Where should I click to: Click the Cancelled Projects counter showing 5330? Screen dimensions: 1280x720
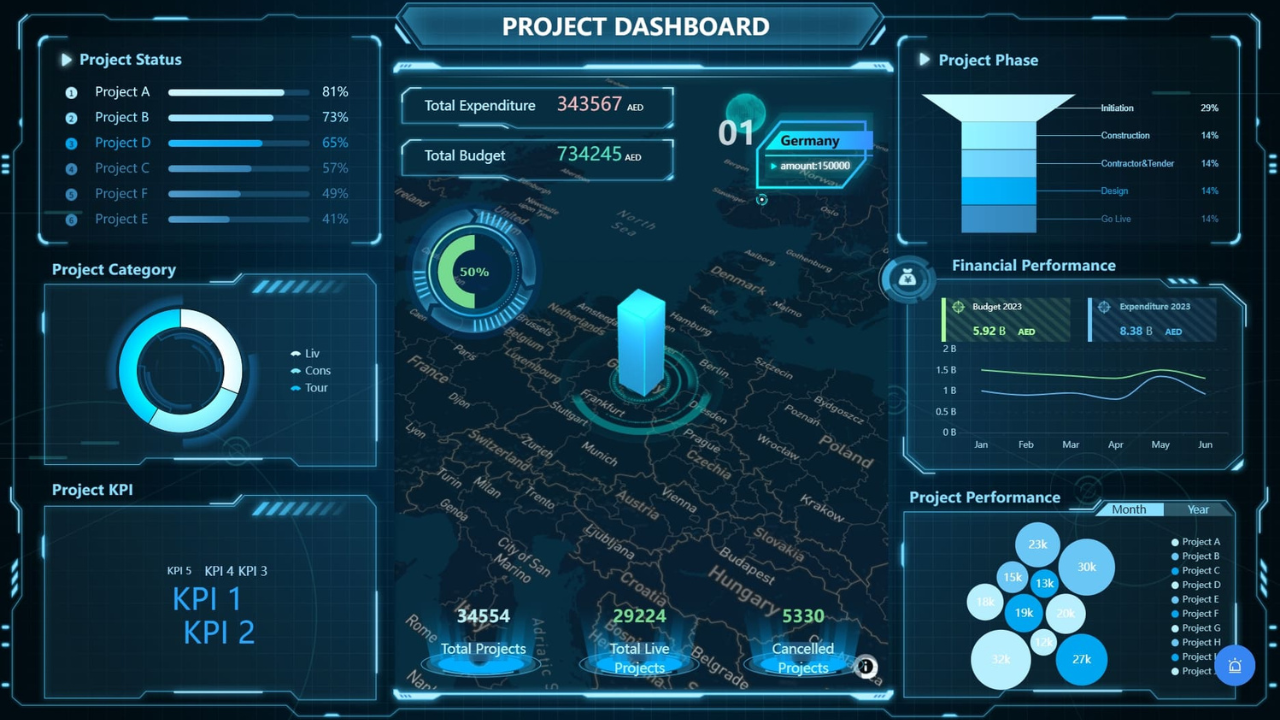(802, 616)
